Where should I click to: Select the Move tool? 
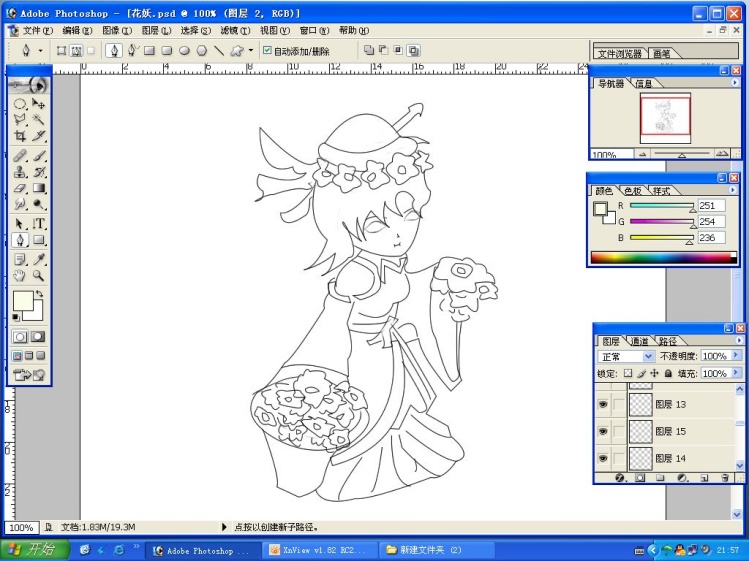click(39, 104)
